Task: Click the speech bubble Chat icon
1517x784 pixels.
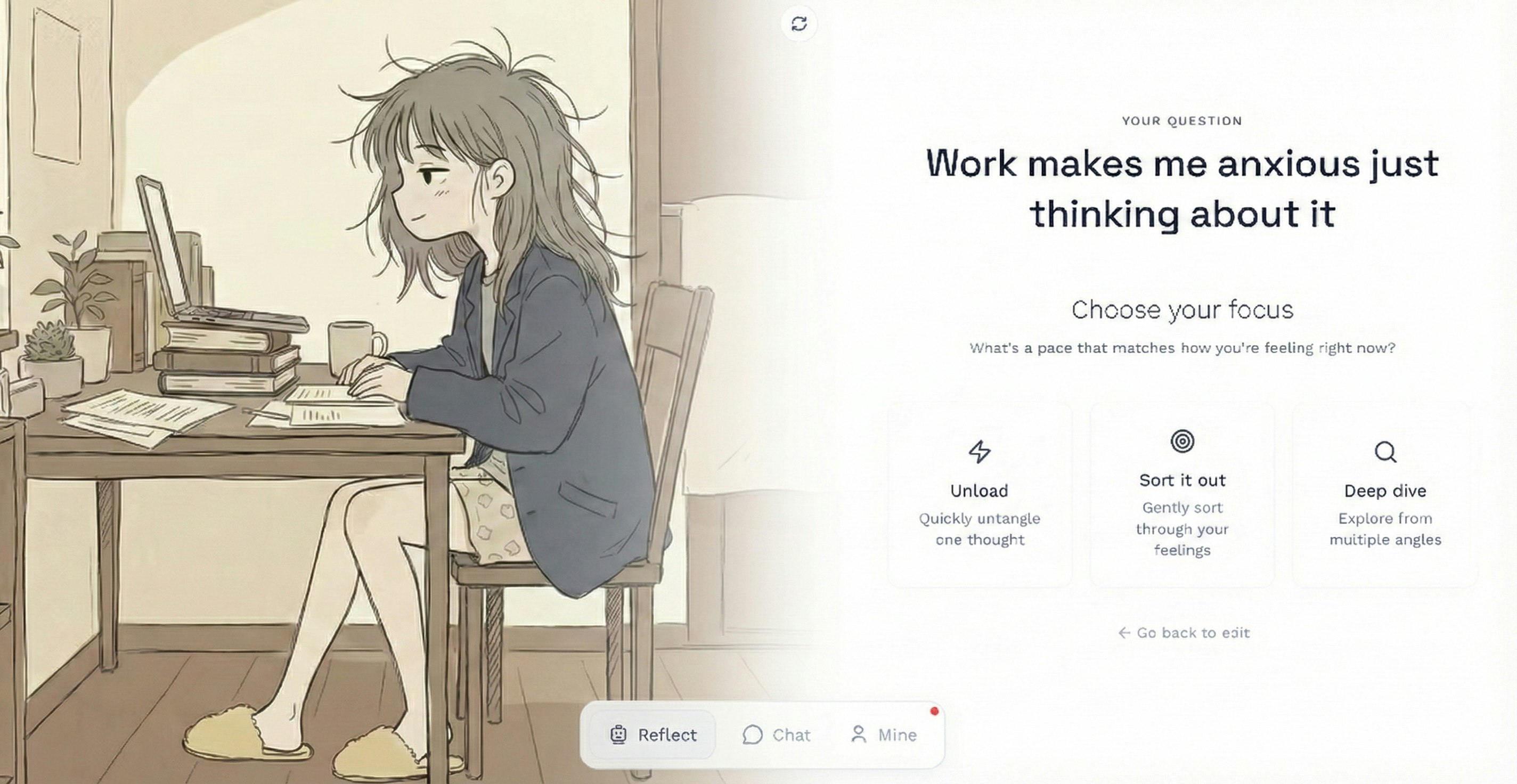Action: point(752,734)
